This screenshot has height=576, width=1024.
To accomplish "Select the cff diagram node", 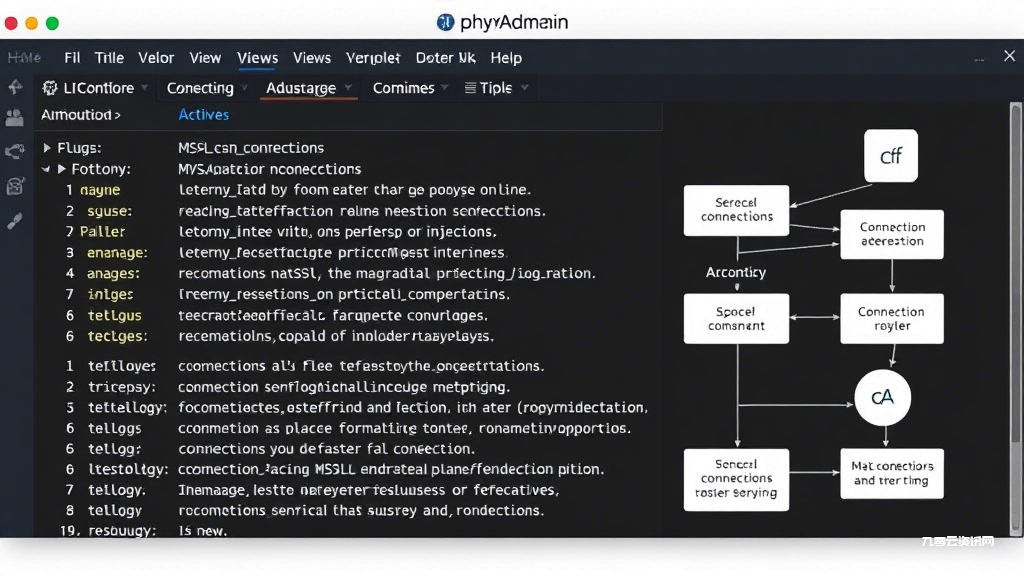I will pyautogui.click(x=891, y=156).
